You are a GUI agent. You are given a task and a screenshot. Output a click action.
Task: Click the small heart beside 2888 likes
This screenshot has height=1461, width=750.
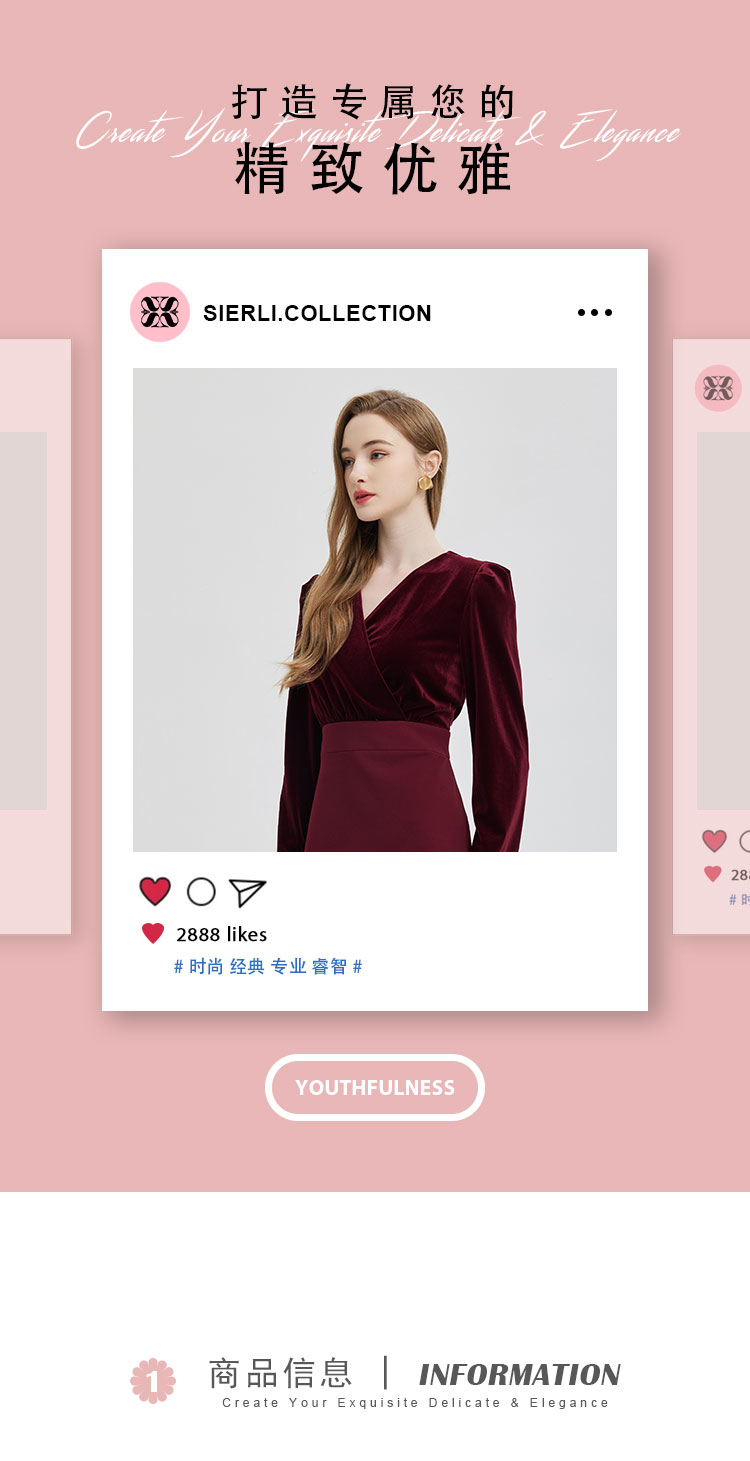pyautogui.click(x=153, y=933)
